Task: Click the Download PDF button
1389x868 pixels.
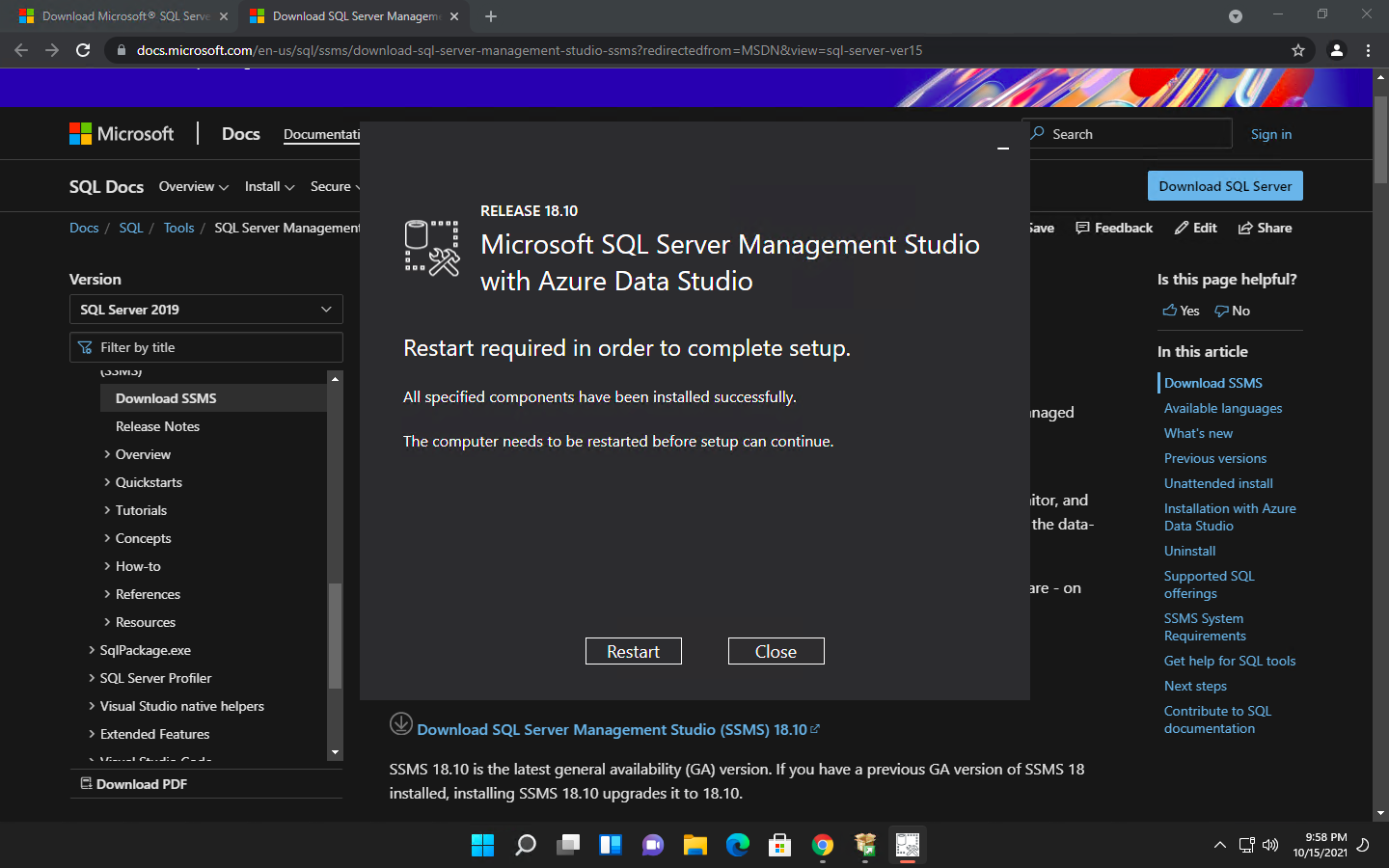Action: tap(134, 784)
